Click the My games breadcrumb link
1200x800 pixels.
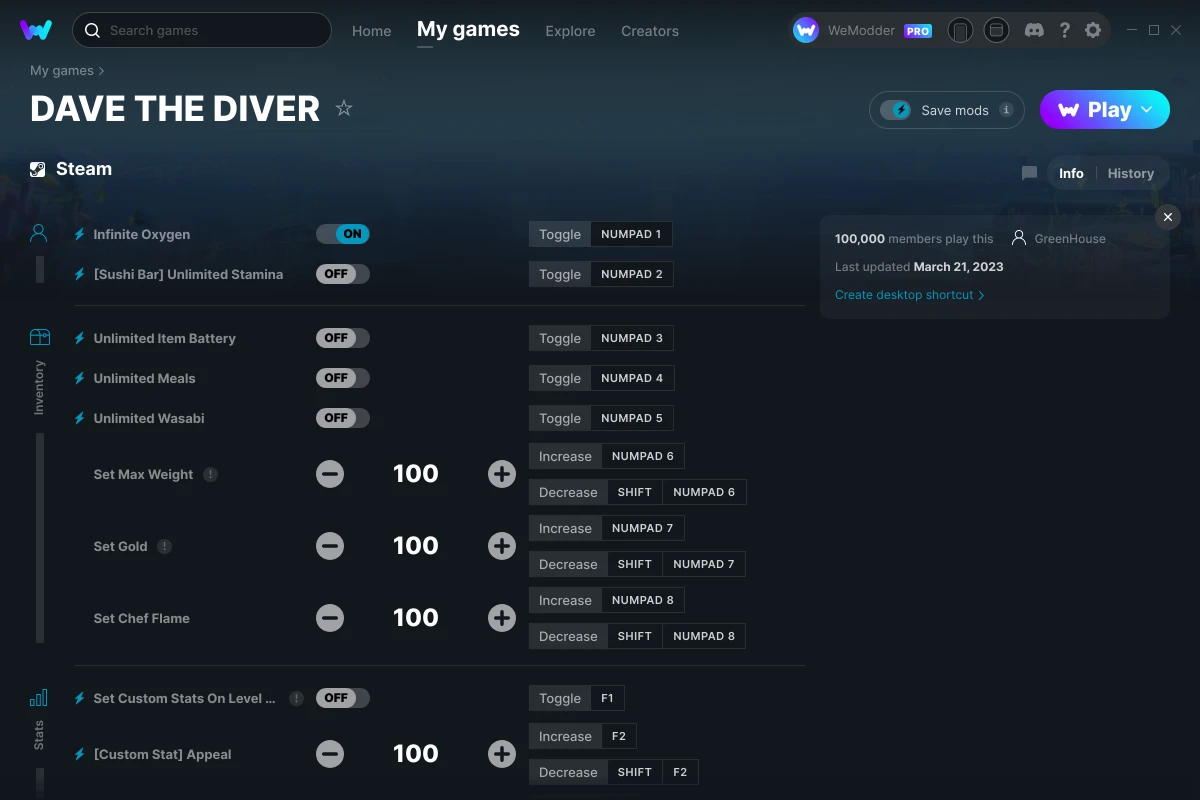62,71
